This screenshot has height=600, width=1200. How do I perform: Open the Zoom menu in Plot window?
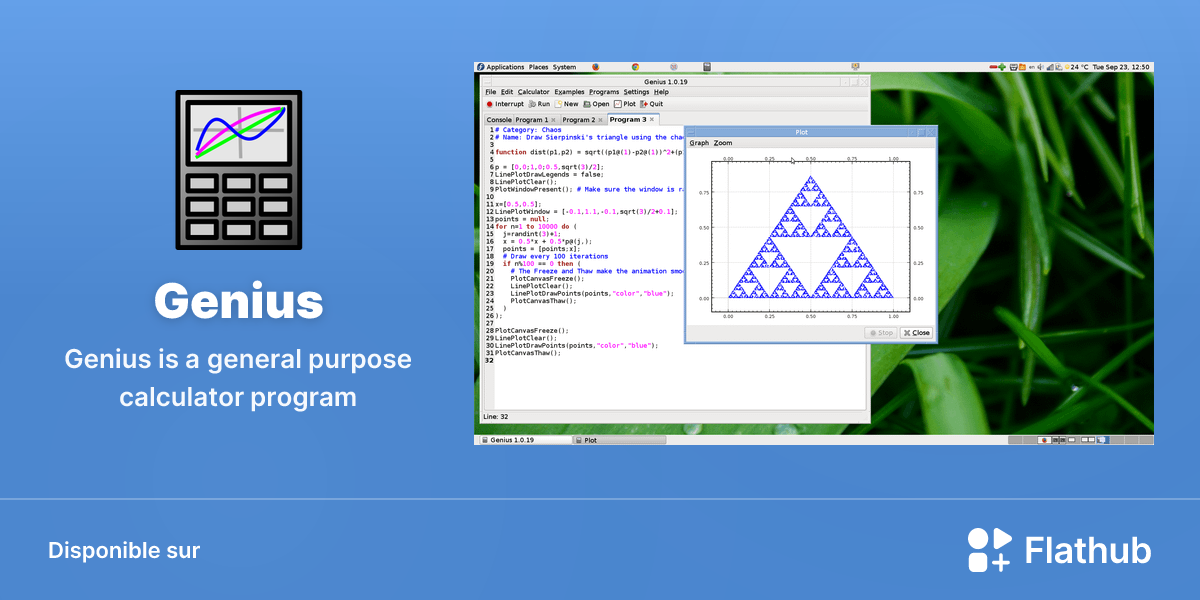(723, 143)
